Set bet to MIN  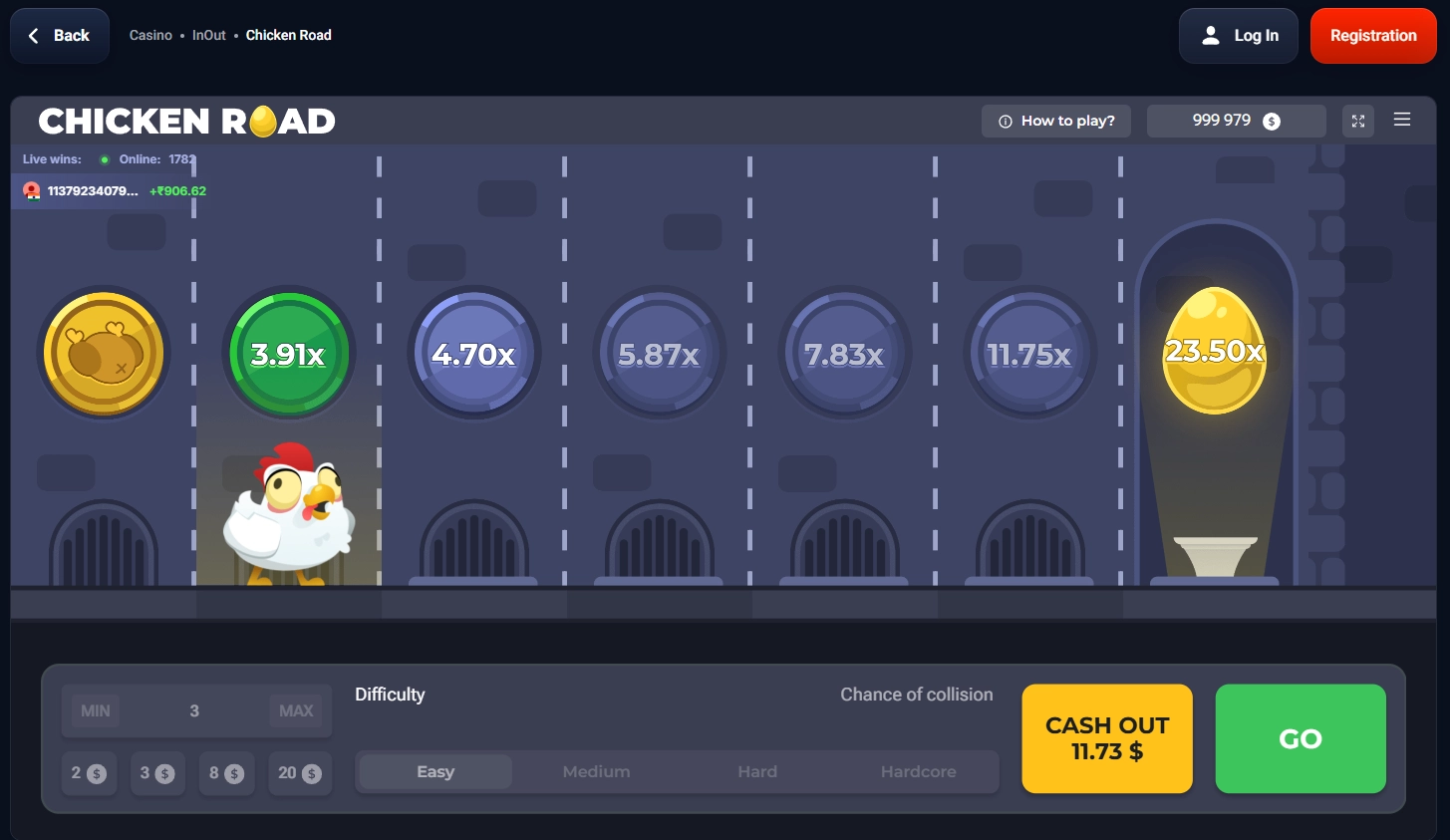click(96, 710)
